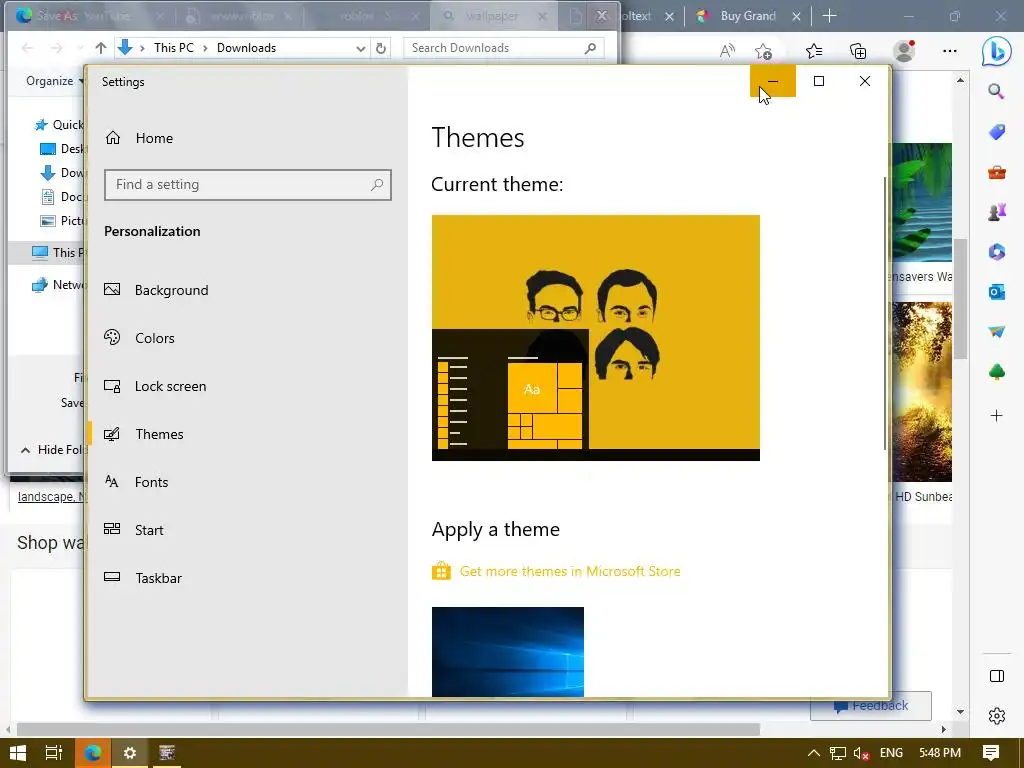1024x768 pixels.
Task: Open Bing chat icon in Edge sidebar
Action: click(x=996, y=52)
